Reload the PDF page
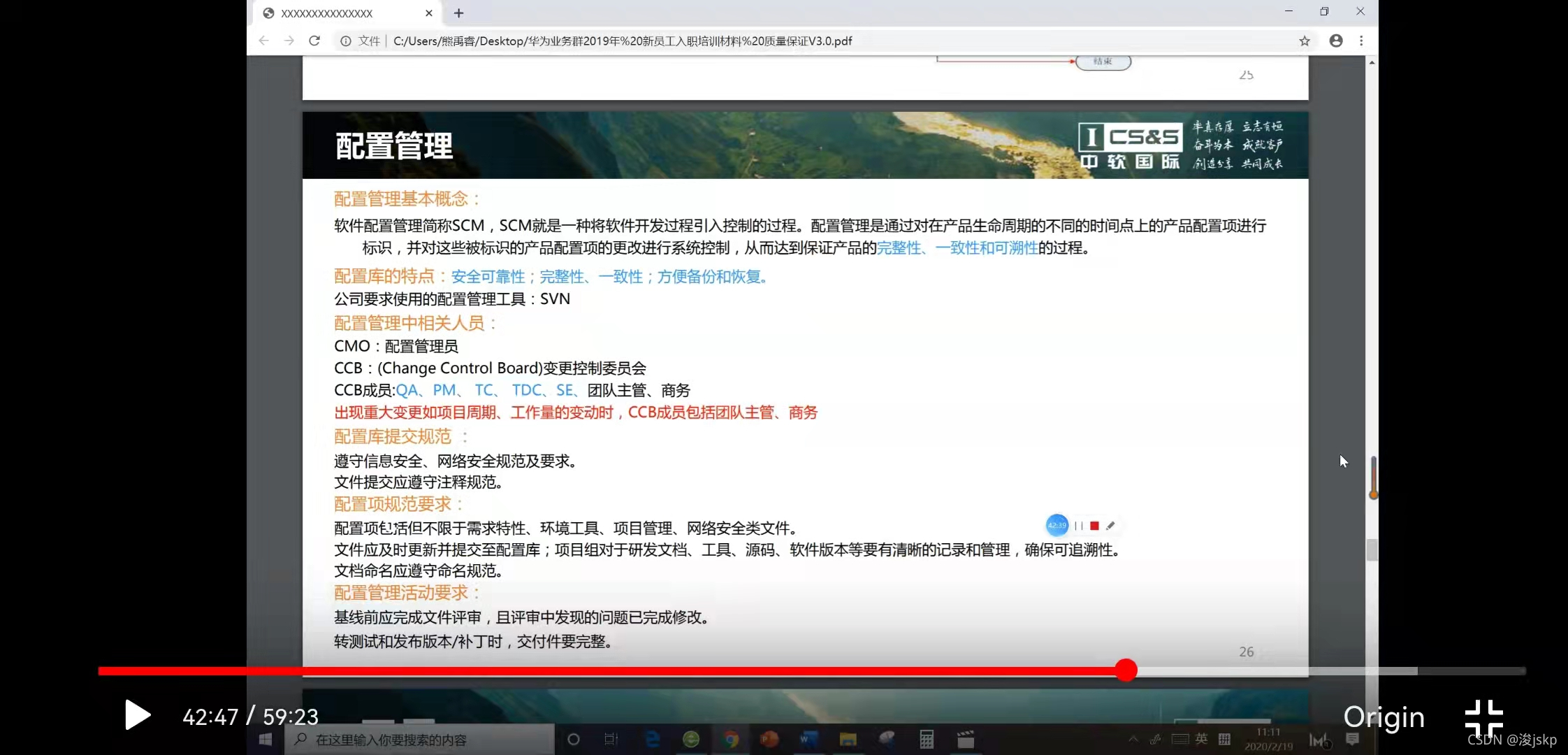 314,41
